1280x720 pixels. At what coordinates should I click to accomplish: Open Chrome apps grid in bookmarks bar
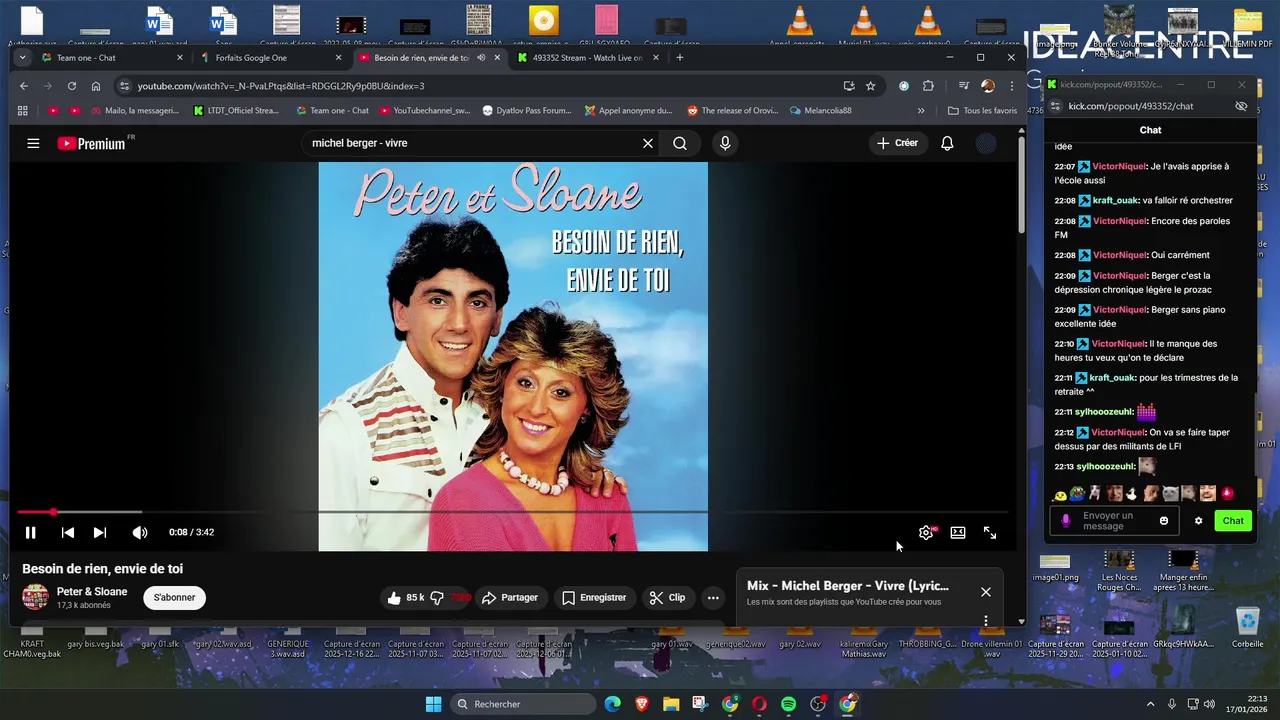click(23, 110)
